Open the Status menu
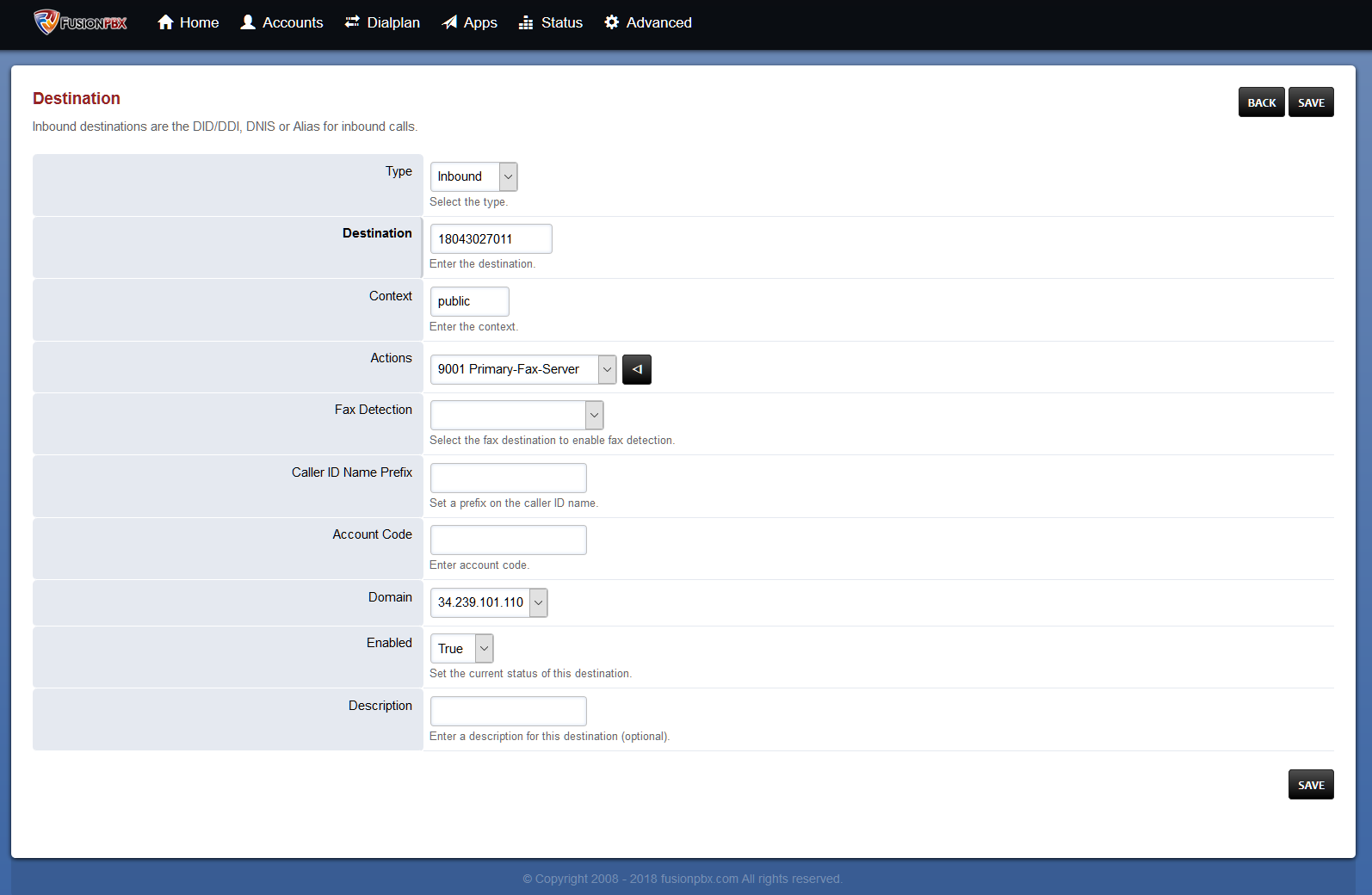Screen dimensions: 1372x895 pyautogui.click(x=561, y=22)
